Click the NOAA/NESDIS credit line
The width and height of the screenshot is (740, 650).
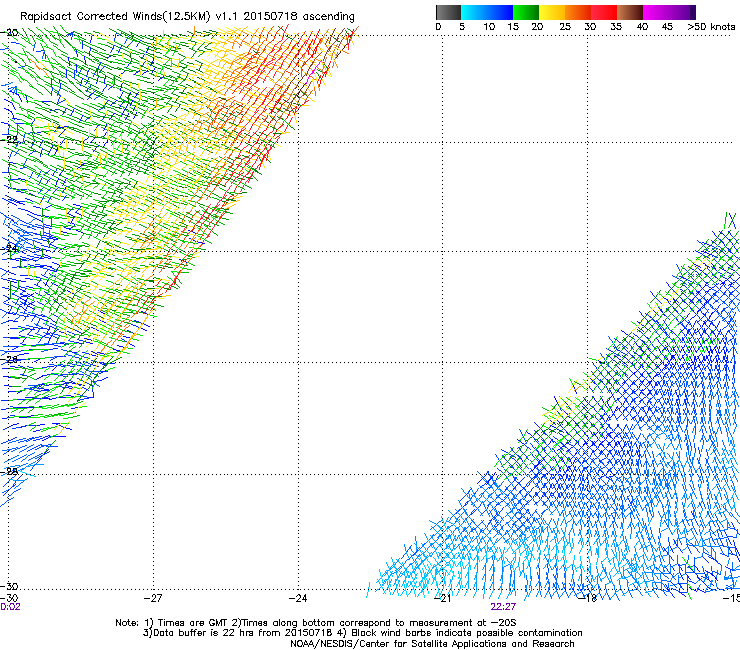coord(432,644)
